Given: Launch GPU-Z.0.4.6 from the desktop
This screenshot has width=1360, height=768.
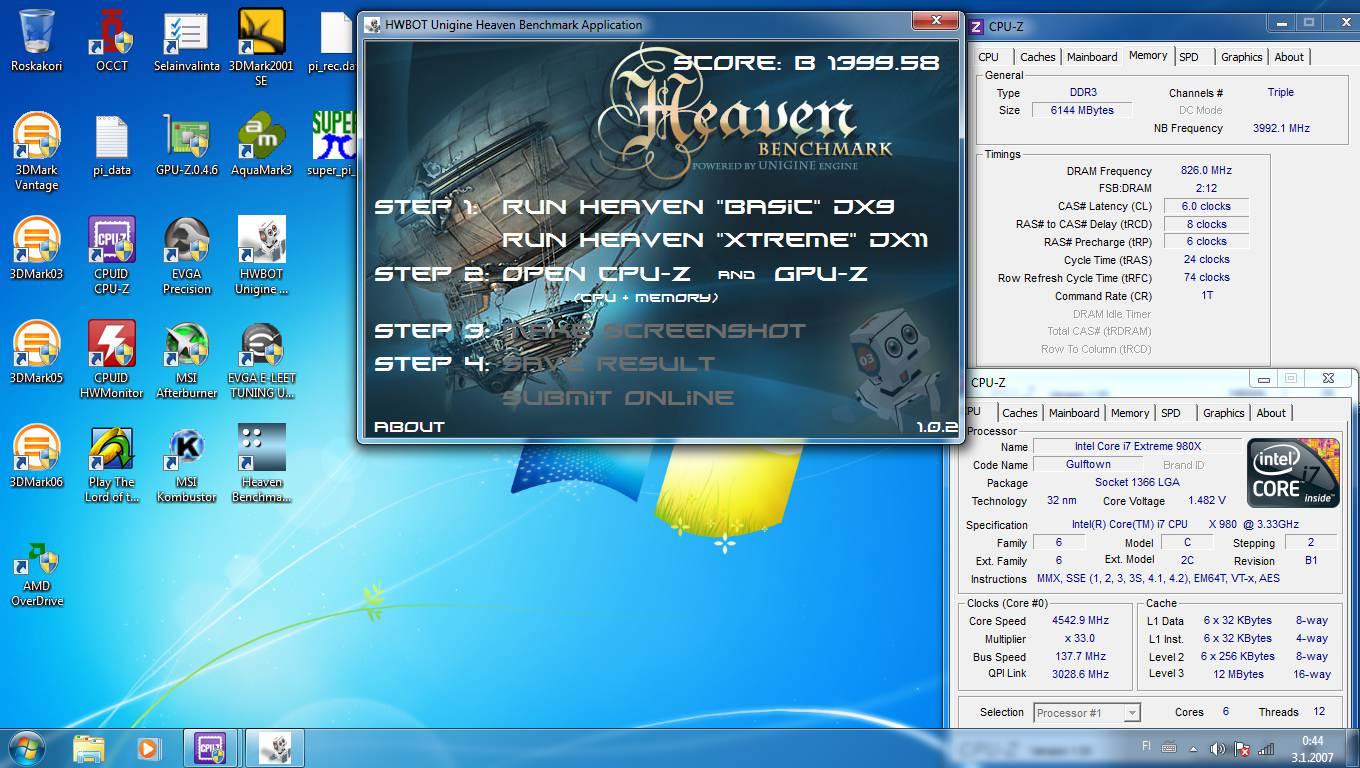Looking at the screenshot, I should (187, 144).
